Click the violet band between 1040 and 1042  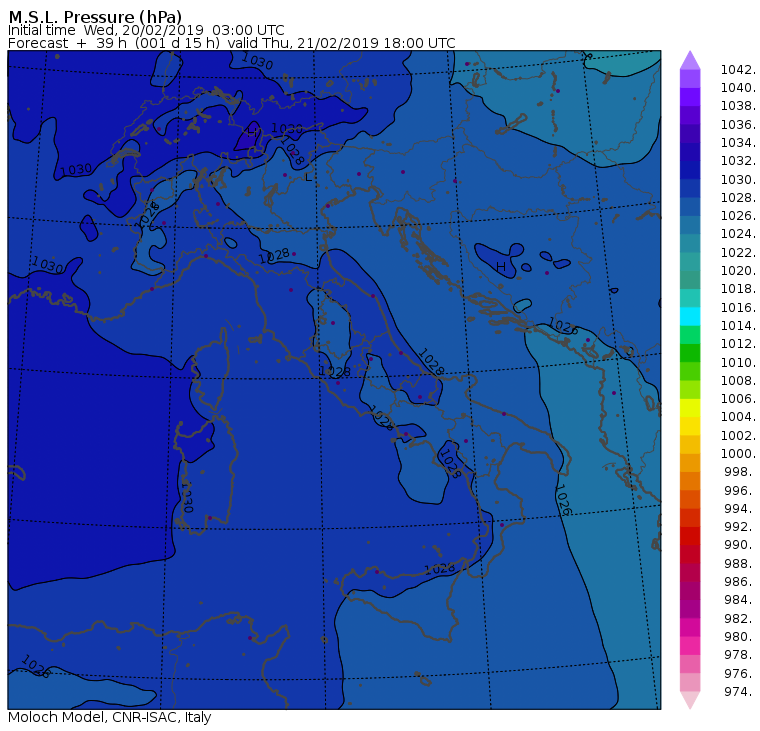pos(690,79)
